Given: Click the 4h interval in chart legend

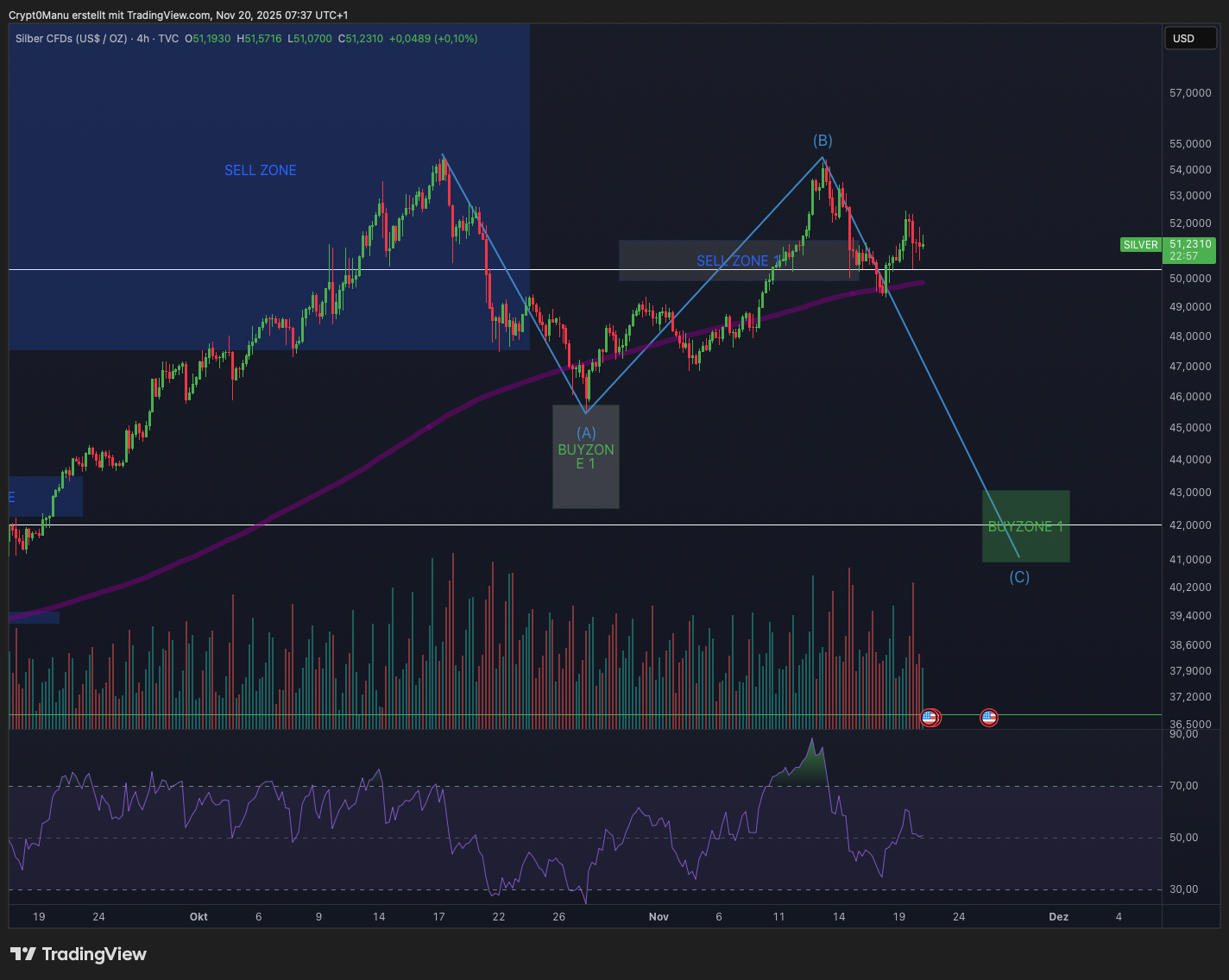Looking at the screenshot, I should [x=143, y=39].
